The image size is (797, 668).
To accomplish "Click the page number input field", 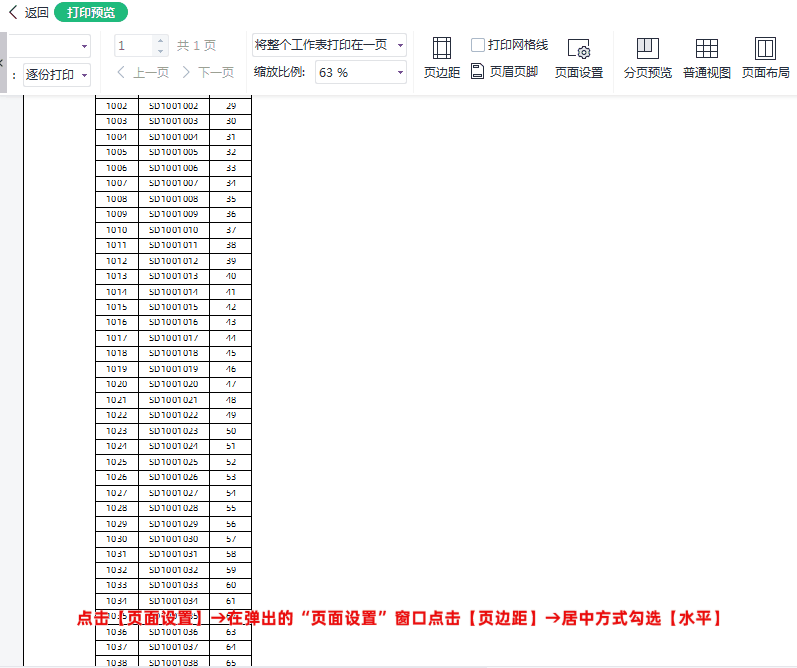I will coord(134,46).
